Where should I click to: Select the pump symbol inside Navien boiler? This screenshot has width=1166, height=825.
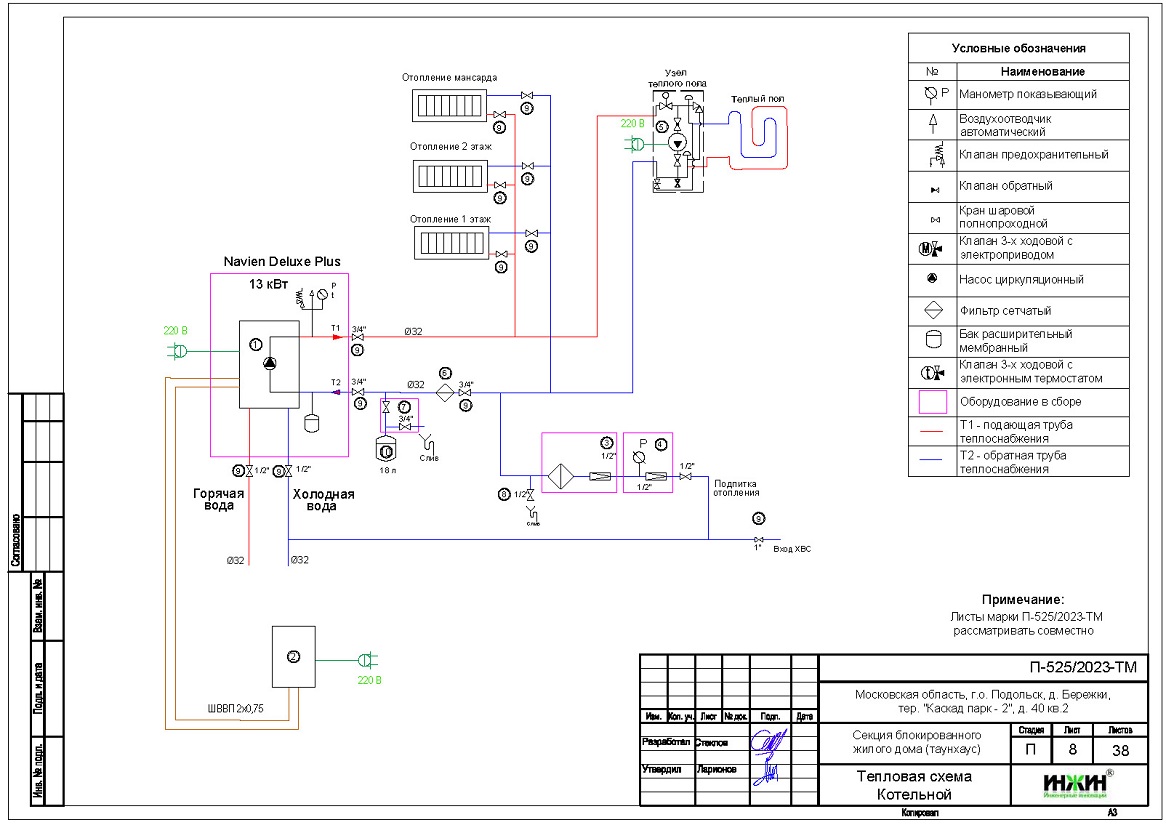tap(270, 364)
